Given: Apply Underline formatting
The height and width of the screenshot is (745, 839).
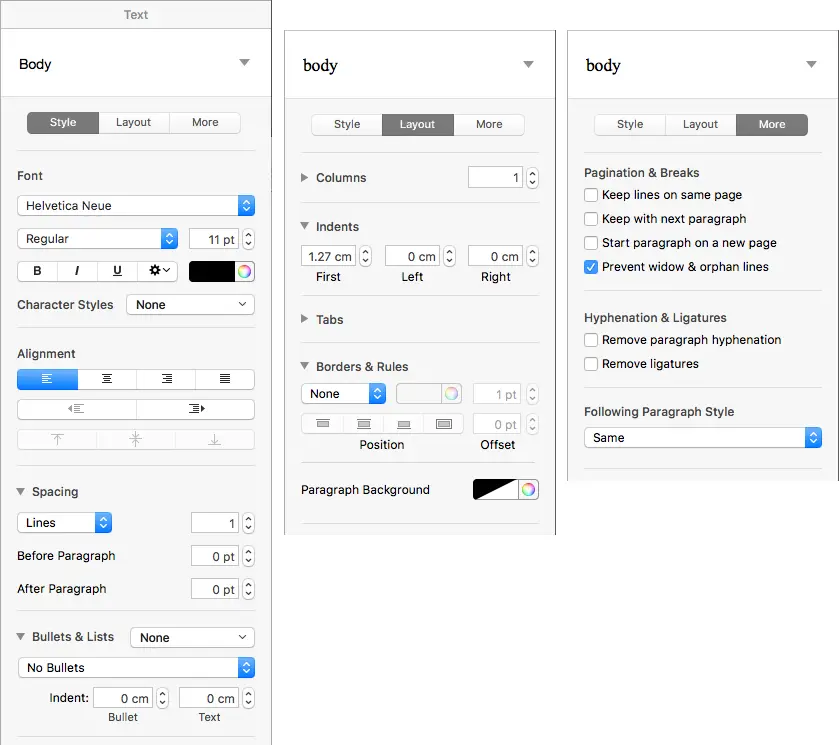Looking at the screenshot, I should click(117, 271).
